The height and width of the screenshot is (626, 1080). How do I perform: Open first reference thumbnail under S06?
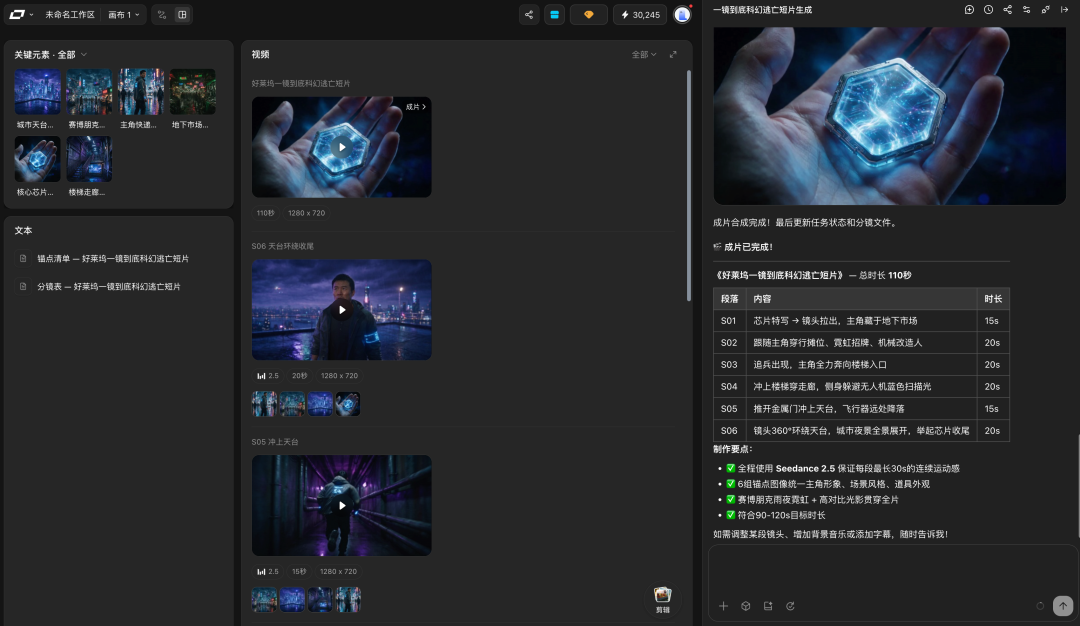click(x=264, y=404)
